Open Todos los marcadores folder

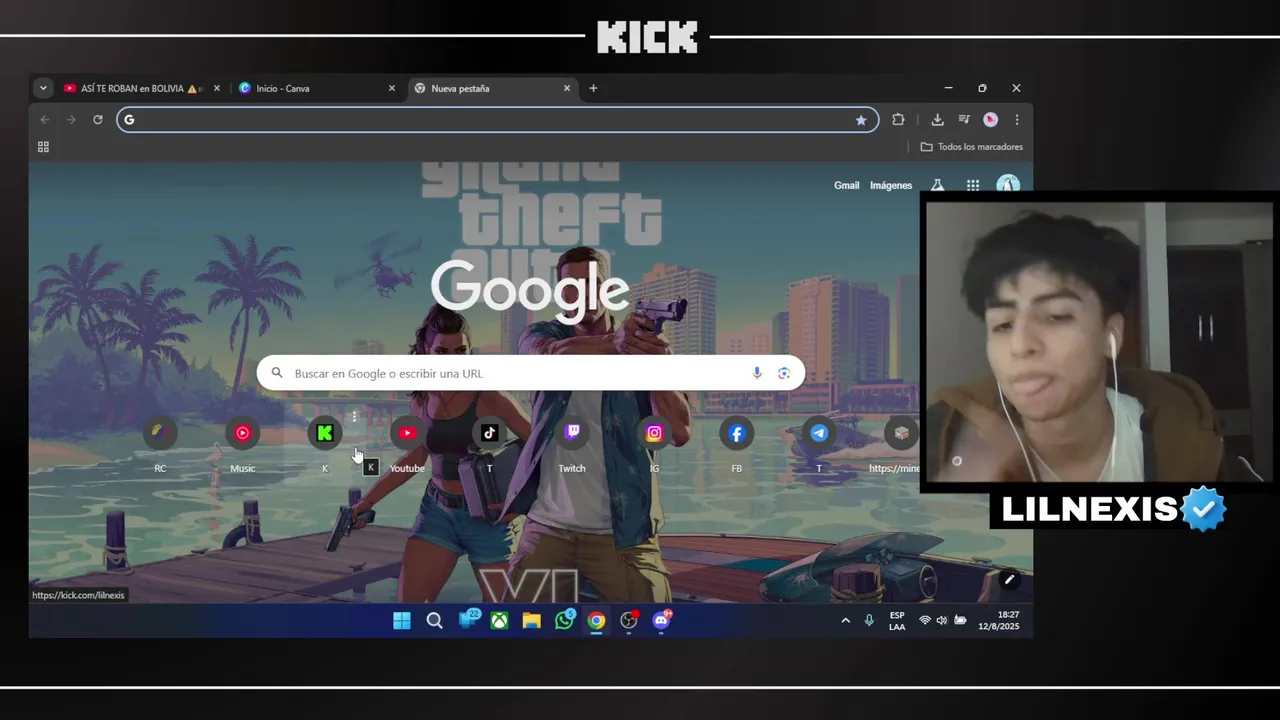971,147
